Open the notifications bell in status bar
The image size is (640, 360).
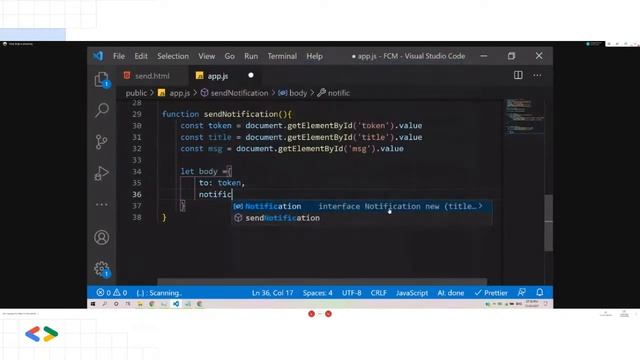point(540,292)
